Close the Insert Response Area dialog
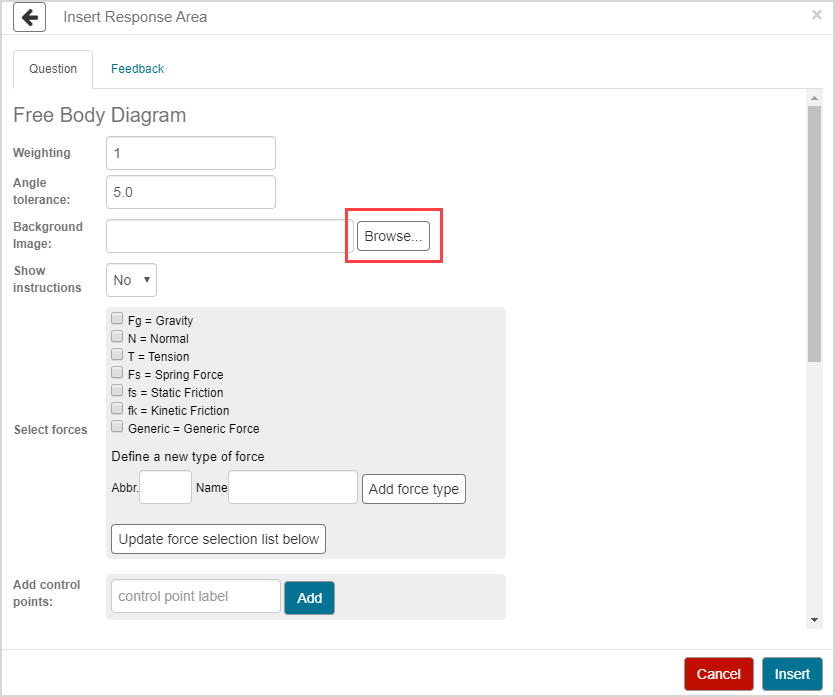835x697 pixels. [816, 15]
